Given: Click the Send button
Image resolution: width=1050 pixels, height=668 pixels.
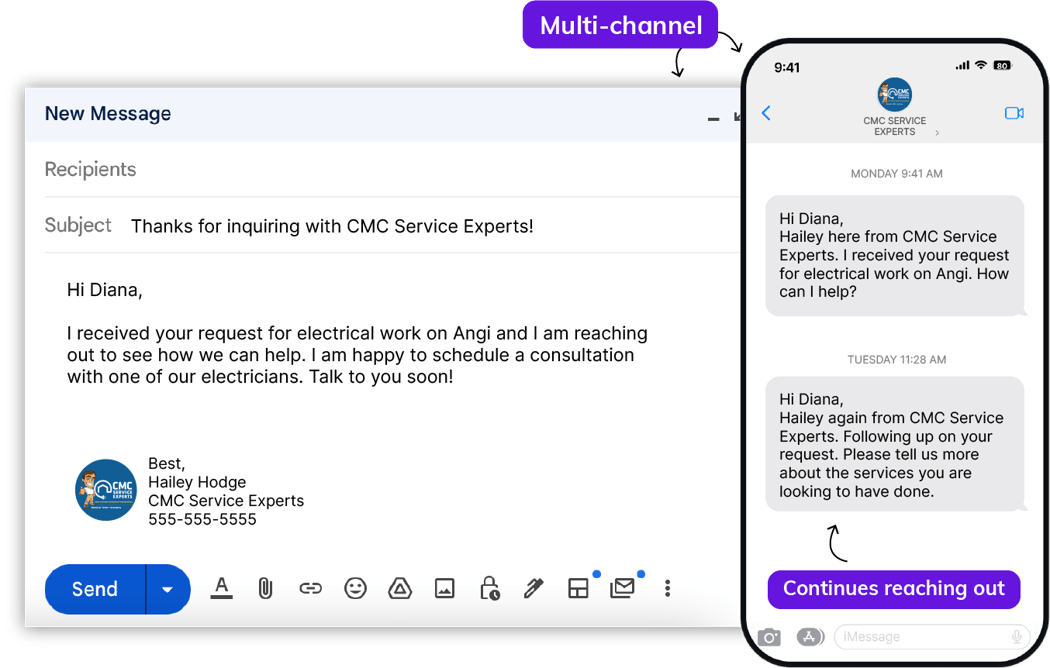Looking at the screenshot, I should (94, 589).
